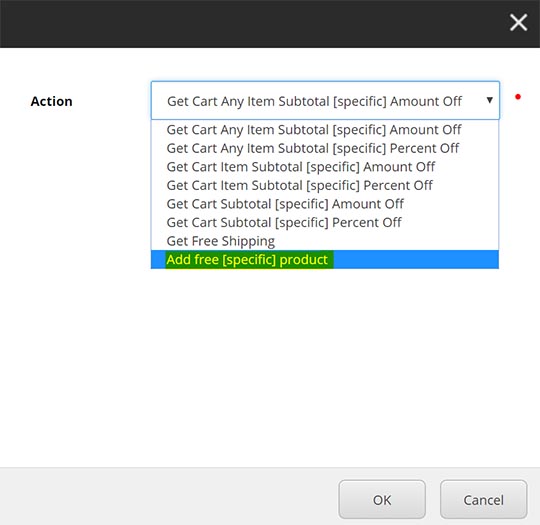Click the Action field label
Screen dimensions: 540x525
pyautogui.click(x=52, y=101)
